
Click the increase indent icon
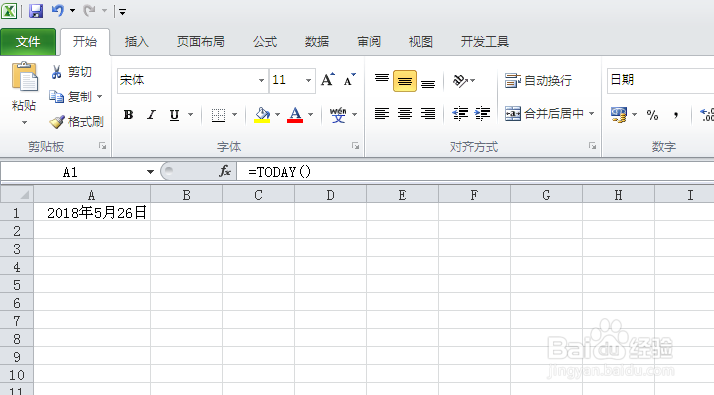[x=482, y=113]
